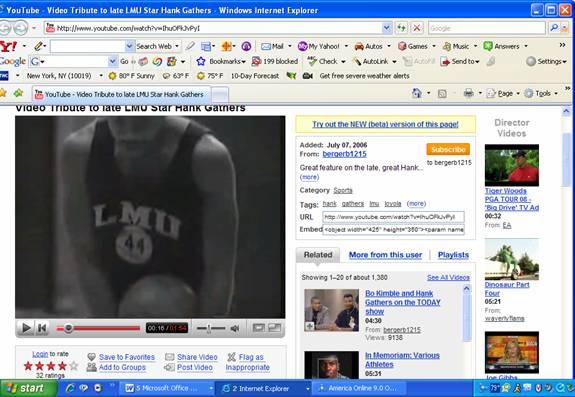Image resolution: width=575 pixels, height=397 pixels.
Task: Click the Share Video link
Action: tap(197, 357)
